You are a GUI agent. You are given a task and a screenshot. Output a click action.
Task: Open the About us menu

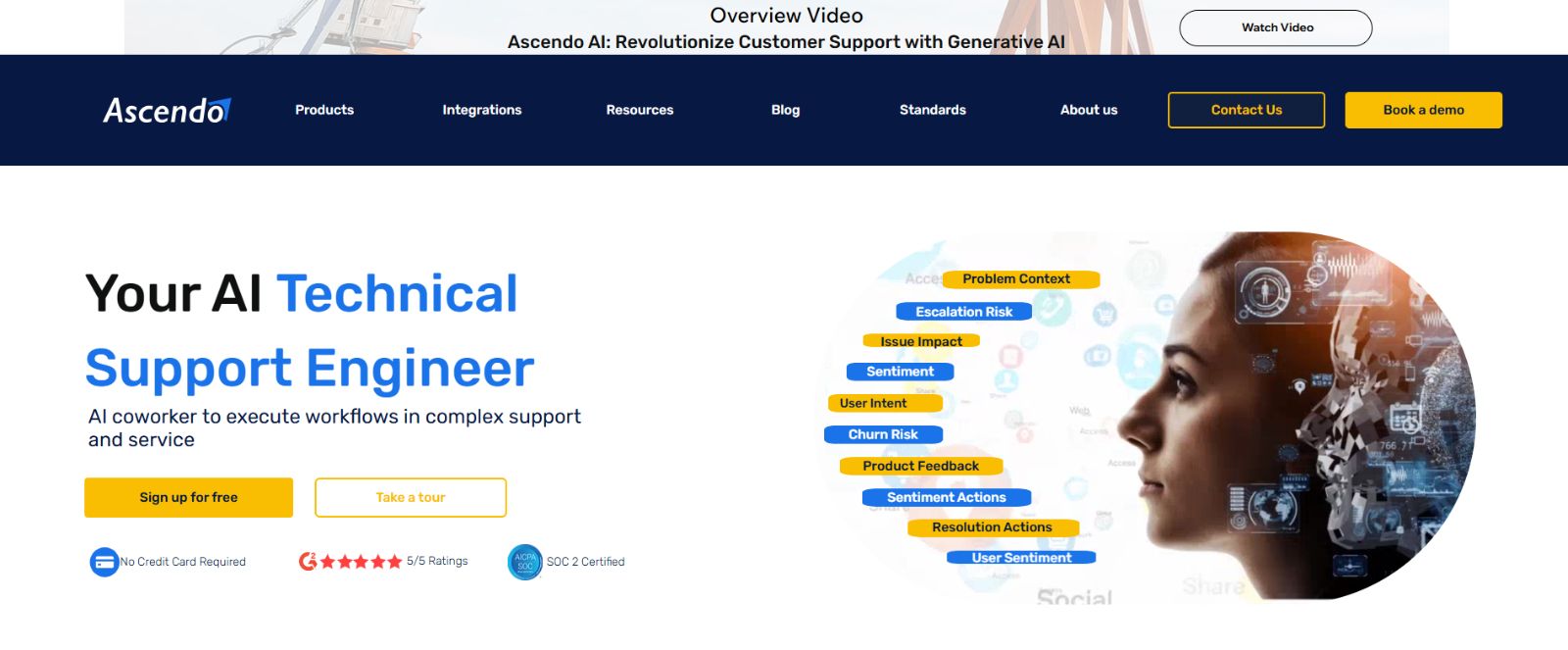coord(1089,110)
